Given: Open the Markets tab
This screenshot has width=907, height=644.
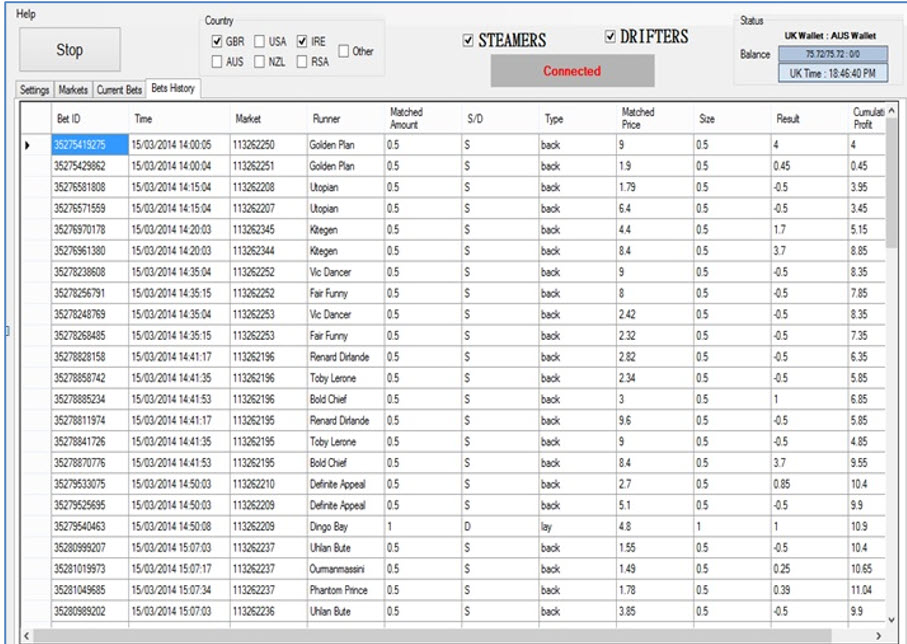Looking at the screenshot, I should point(73,90).
